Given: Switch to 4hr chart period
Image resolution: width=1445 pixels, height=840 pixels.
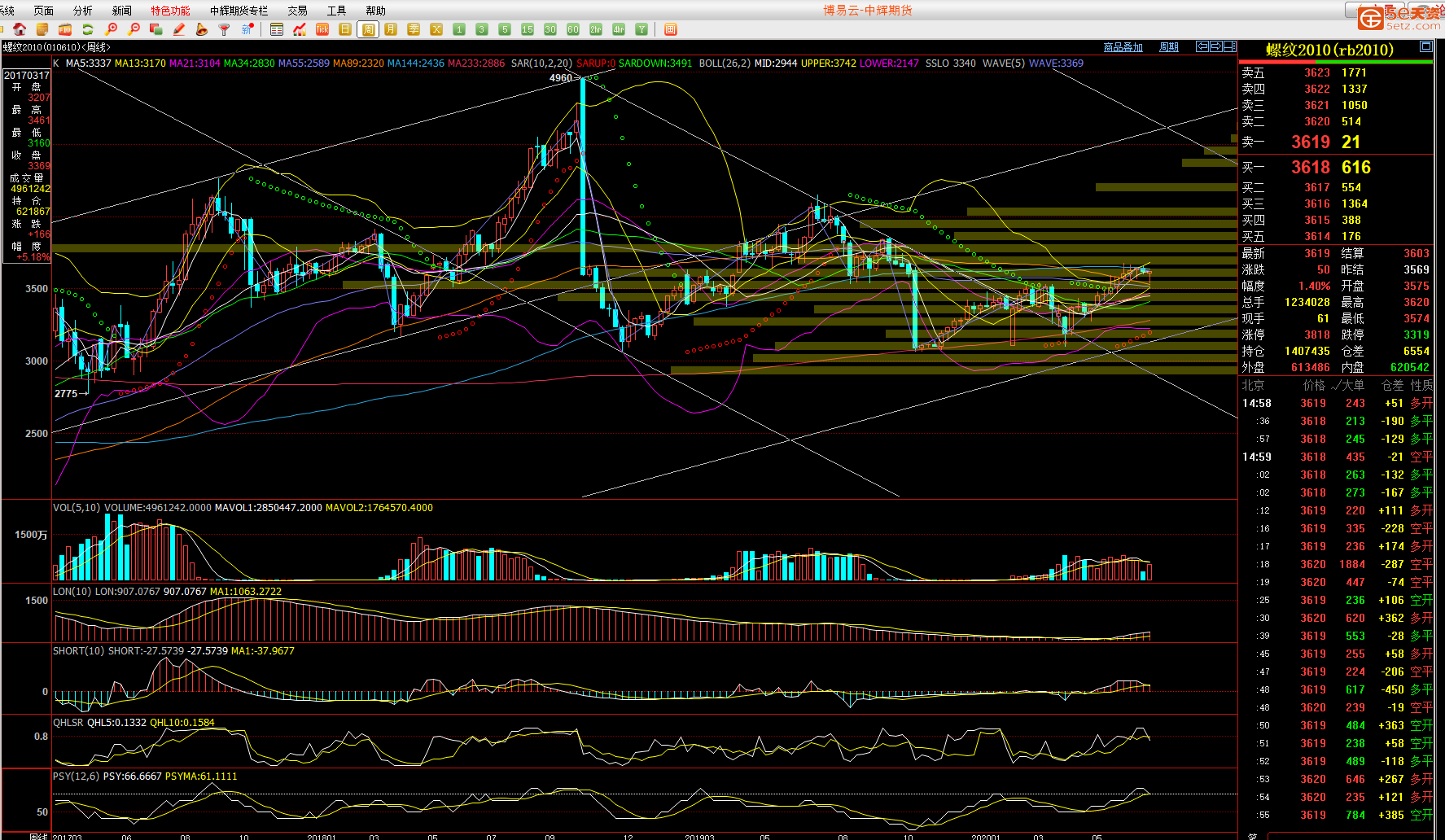Looking at the screenshot, I should coord(619,29).
